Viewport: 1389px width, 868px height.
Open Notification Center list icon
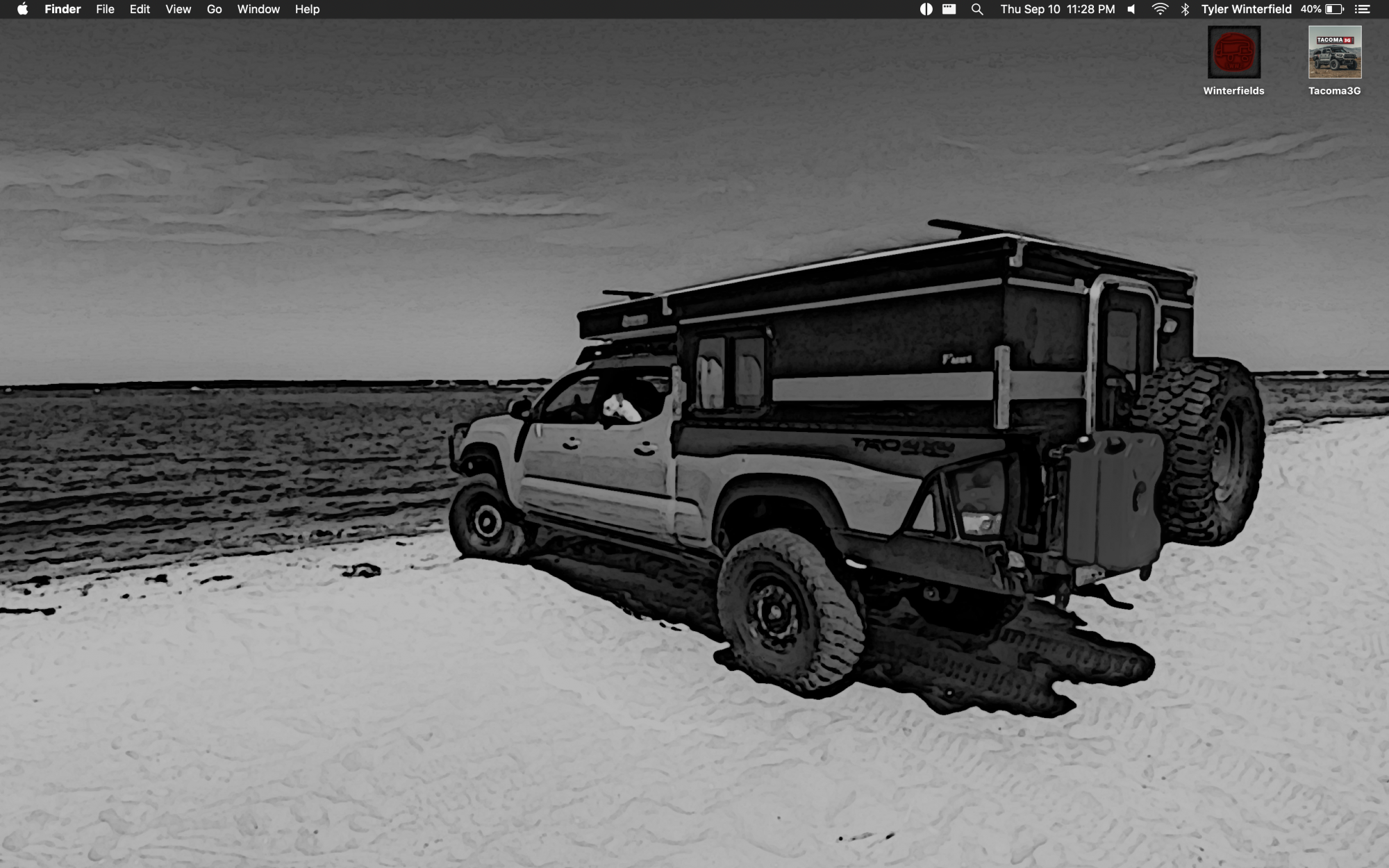point(1363,9)
